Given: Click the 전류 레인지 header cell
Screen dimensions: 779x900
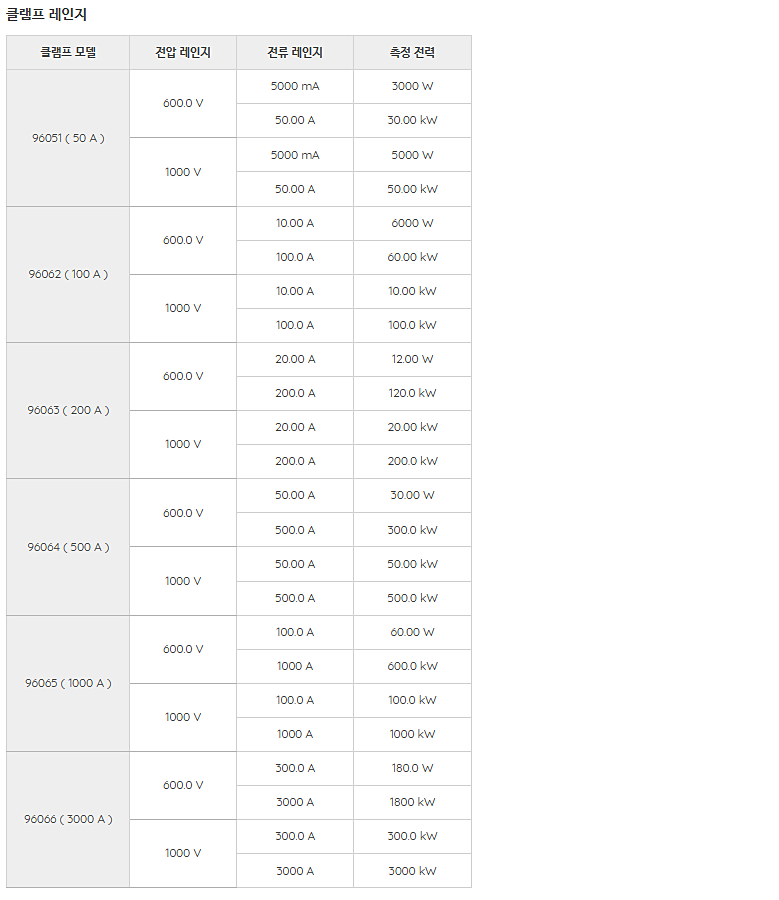Looking at the screenshot, I should 294,52.
